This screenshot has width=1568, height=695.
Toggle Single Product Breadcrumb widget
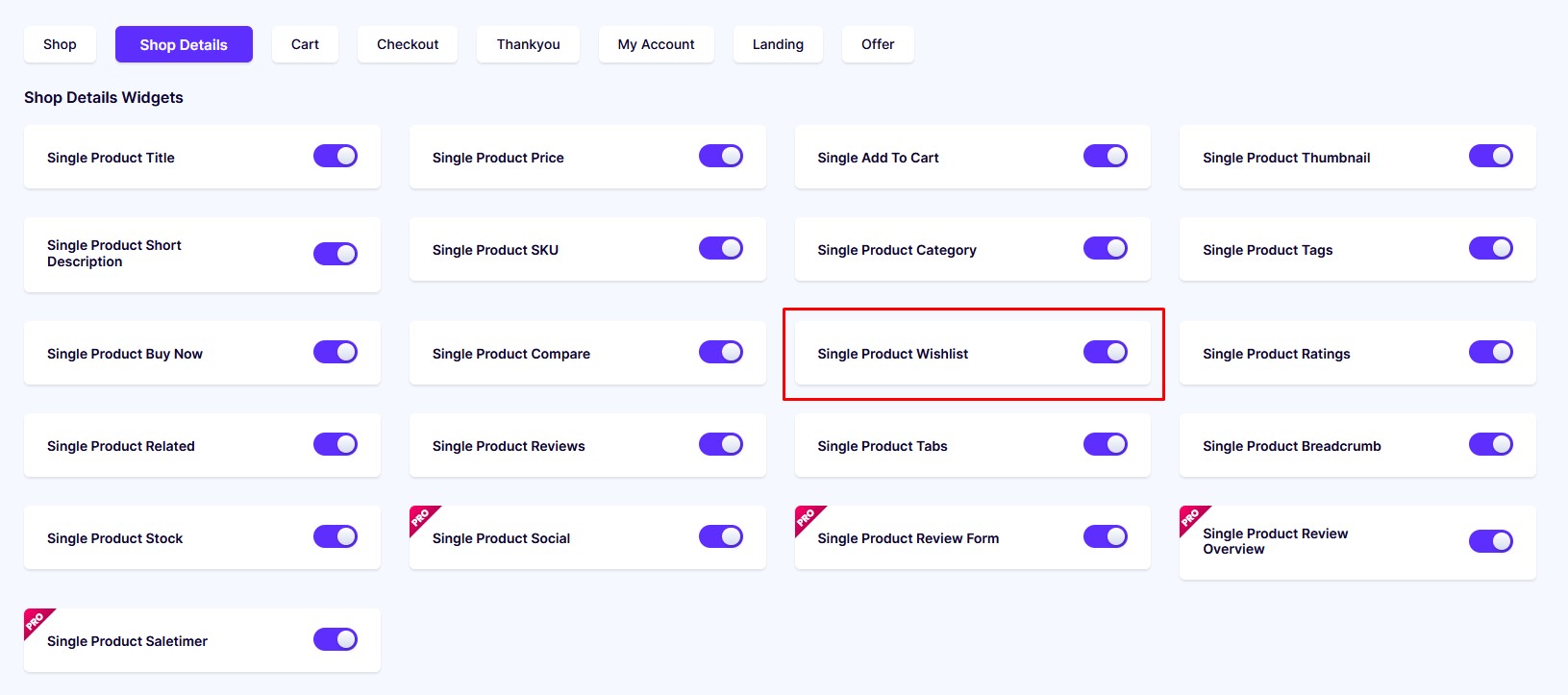click(1491, 444)
